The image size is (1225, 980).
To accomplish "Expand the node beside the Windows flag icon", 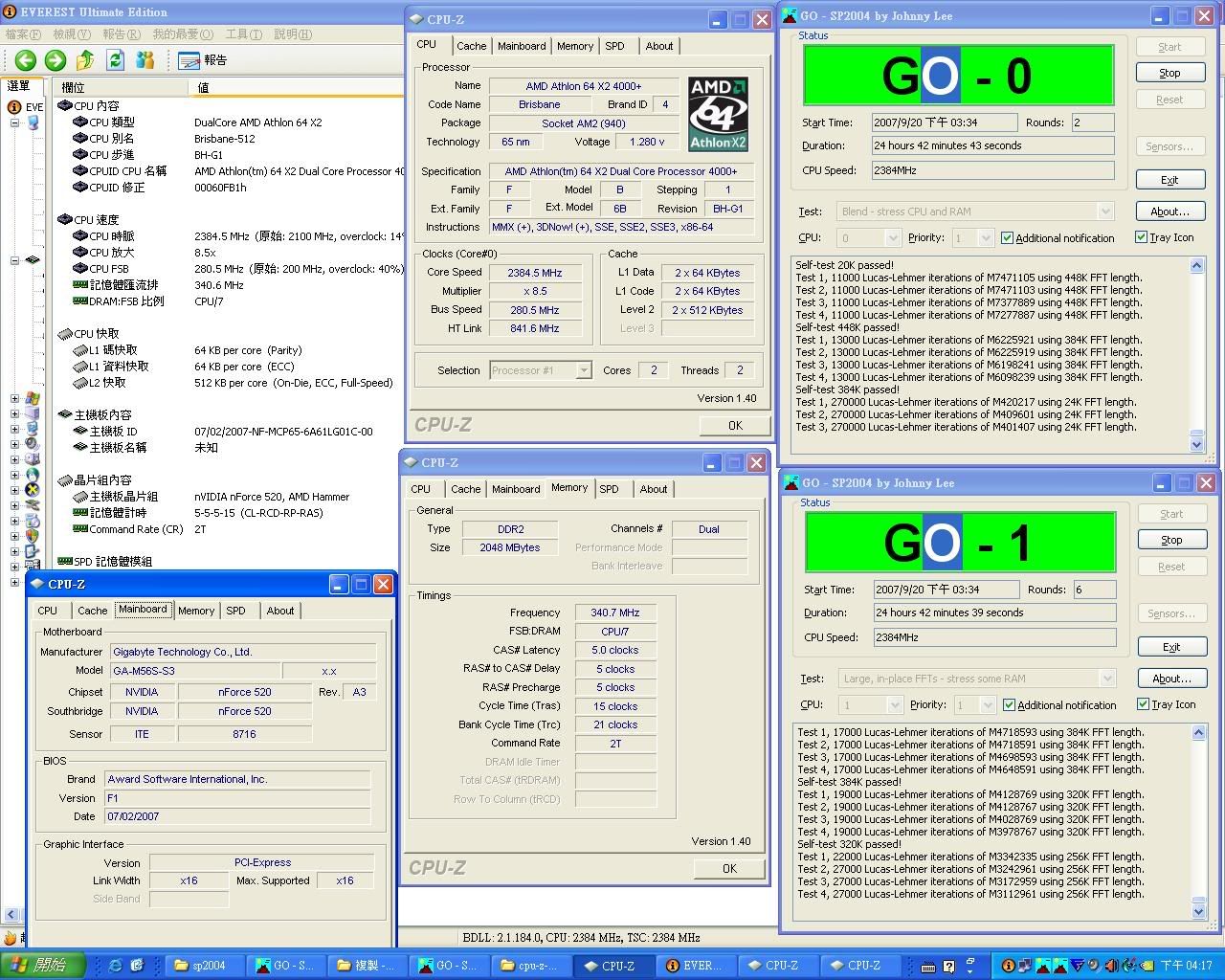I will [x=14, y=398].
